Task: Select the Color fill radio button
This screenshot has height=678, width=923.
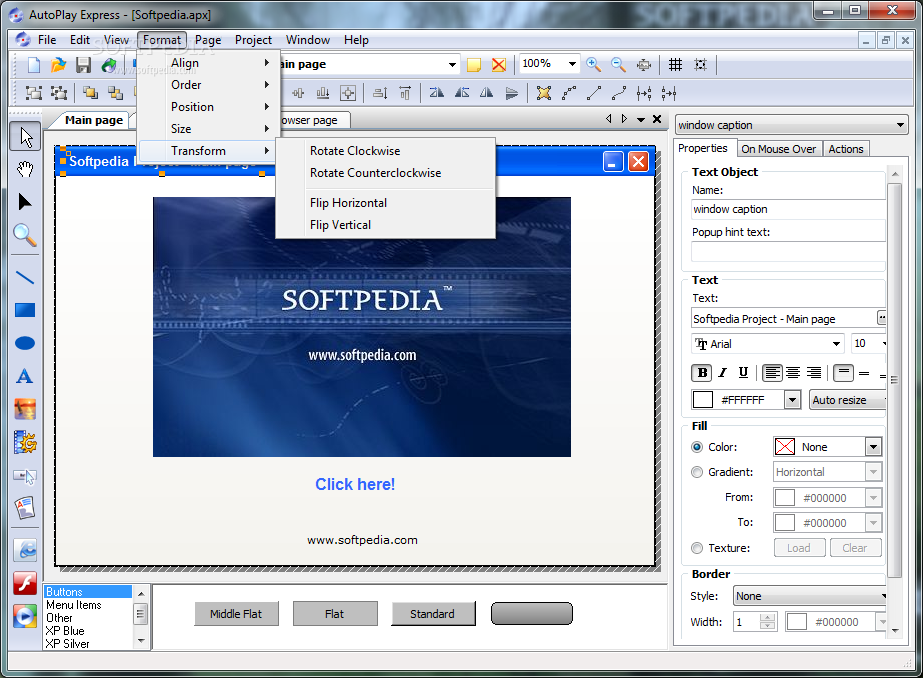Action: (x=697, y=447)
